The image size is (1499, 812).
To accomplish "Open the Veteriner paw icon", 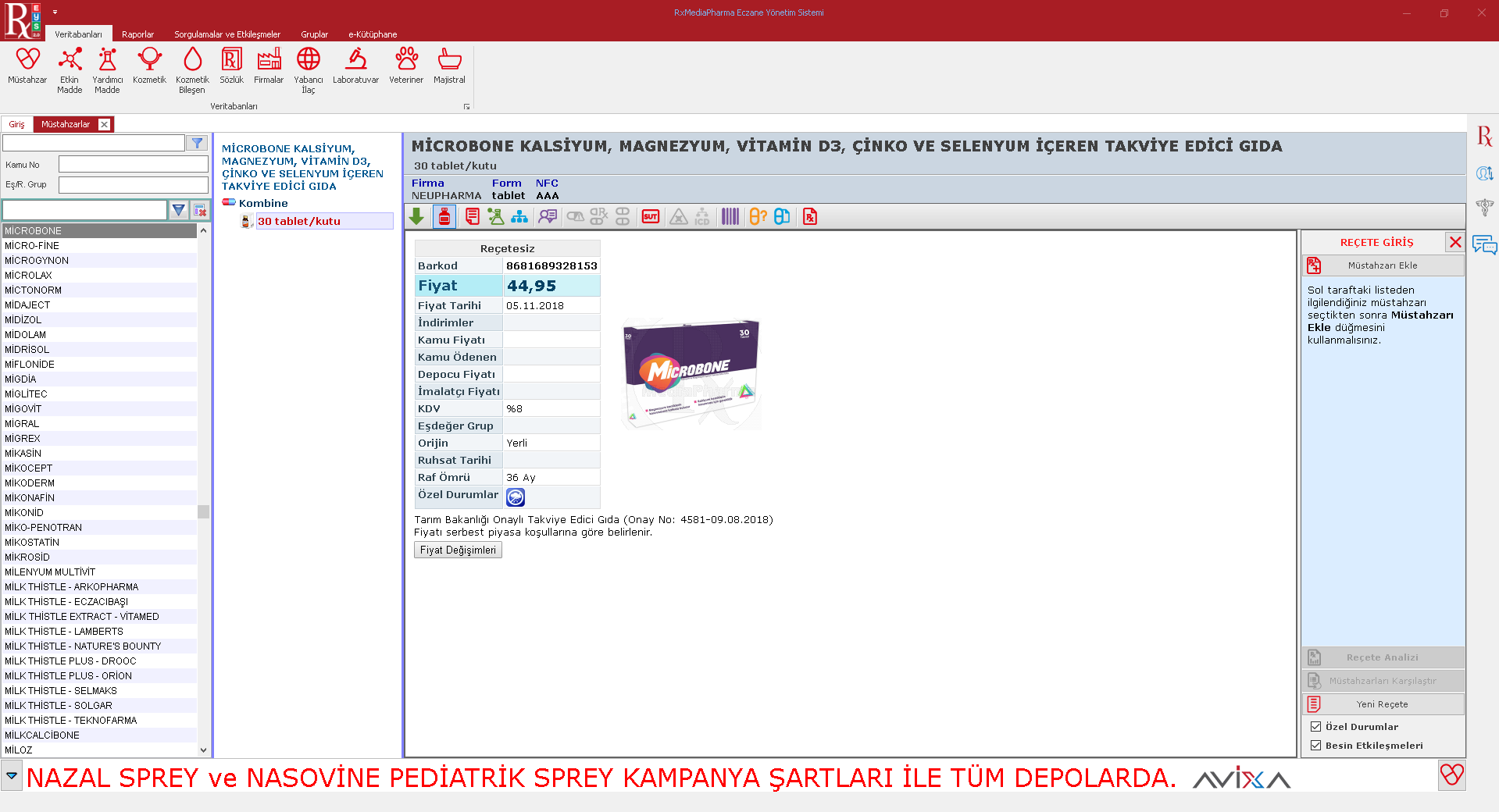I will click(x=406, y=66).
